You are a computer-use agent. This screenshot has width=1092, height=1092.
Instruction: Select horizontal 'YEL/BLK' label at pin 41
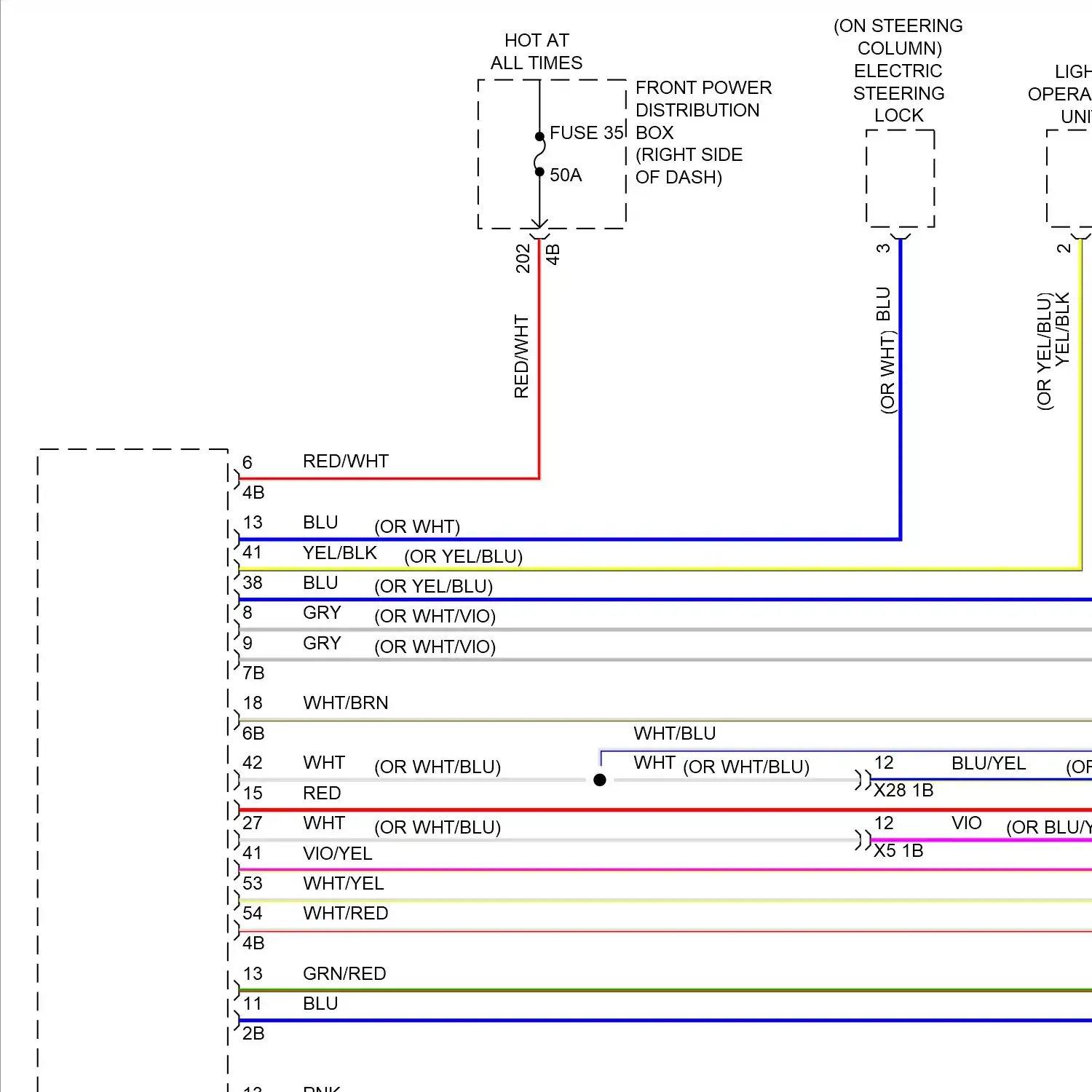coord(340,553)
